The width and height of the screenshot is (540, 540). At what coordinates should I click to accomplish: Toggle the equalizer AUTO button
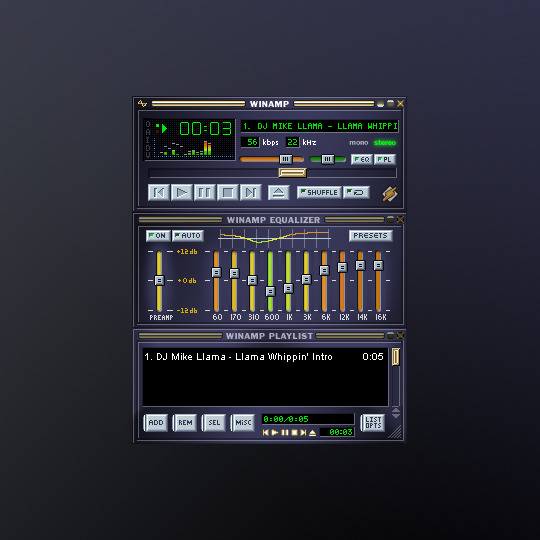pyautogui.click(x=188, y=236)
